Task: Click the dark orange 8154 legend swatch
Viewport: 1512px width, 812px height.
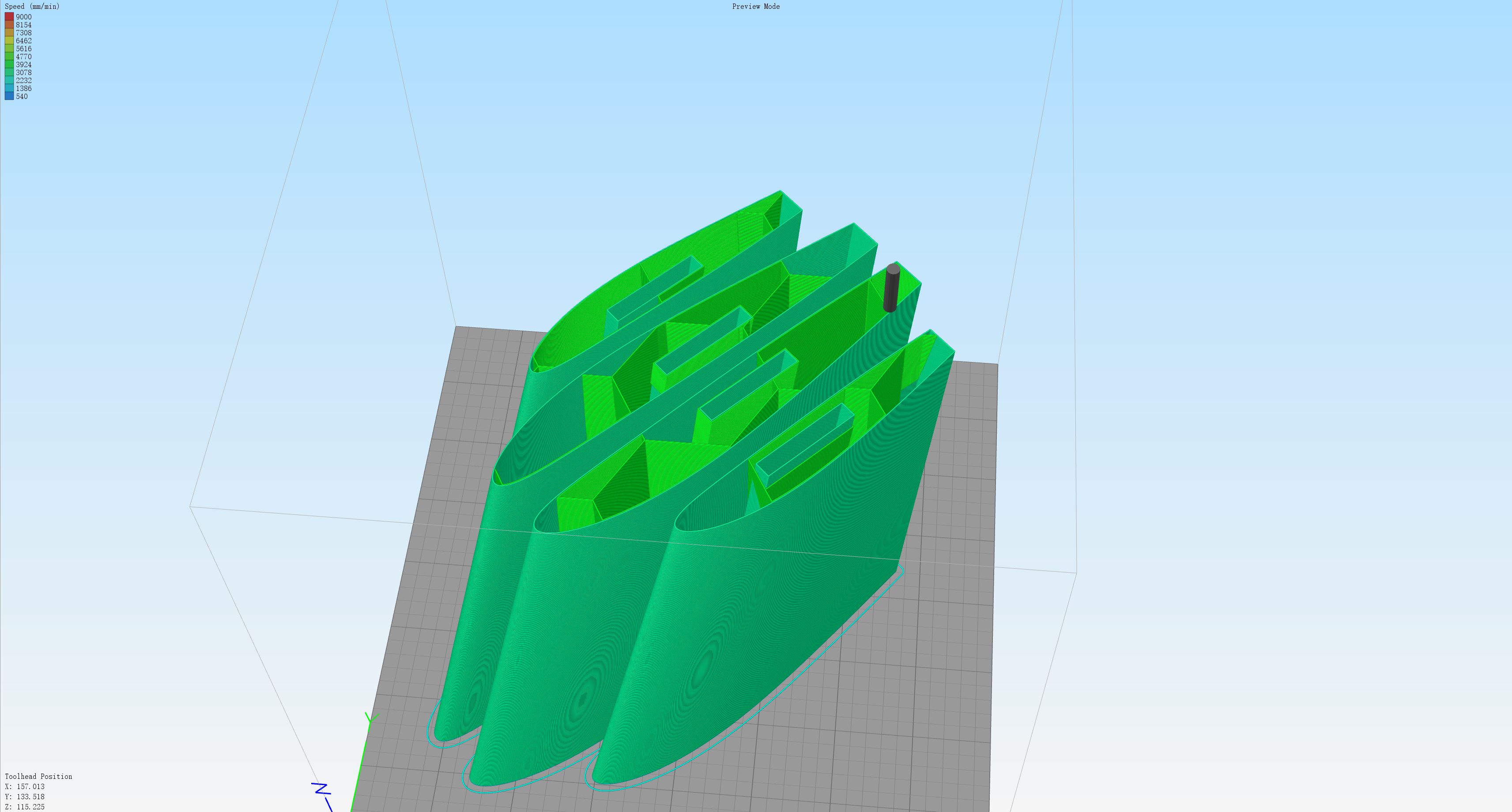Action: pyautogui.click(x=9, y=25)
